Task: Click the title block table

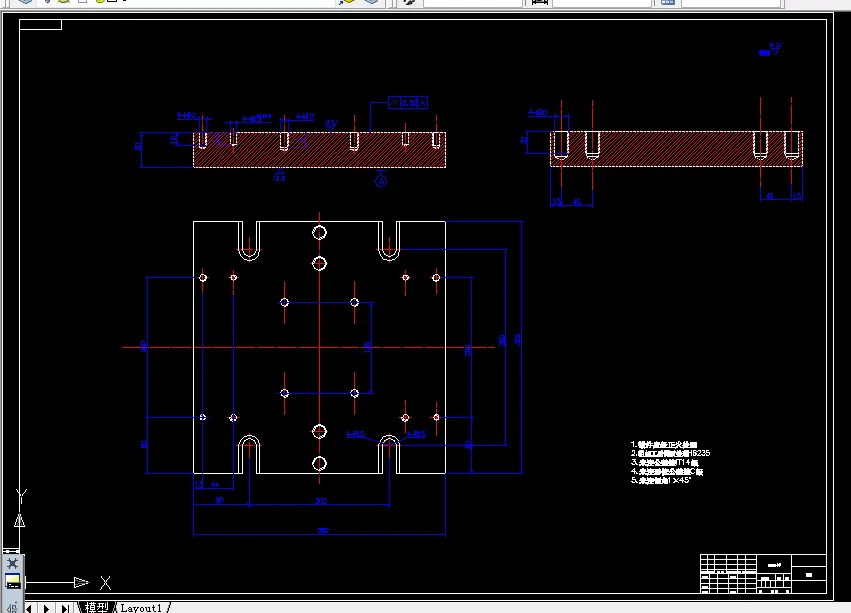Action: tap(763, 574)
